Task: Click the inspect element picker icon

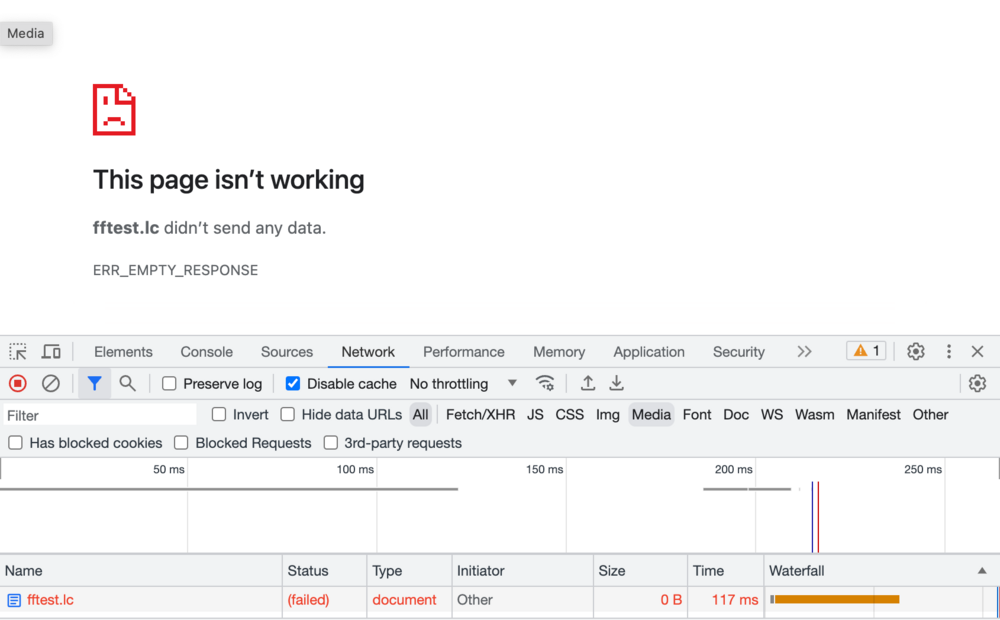Action: [x=18, y=352]
